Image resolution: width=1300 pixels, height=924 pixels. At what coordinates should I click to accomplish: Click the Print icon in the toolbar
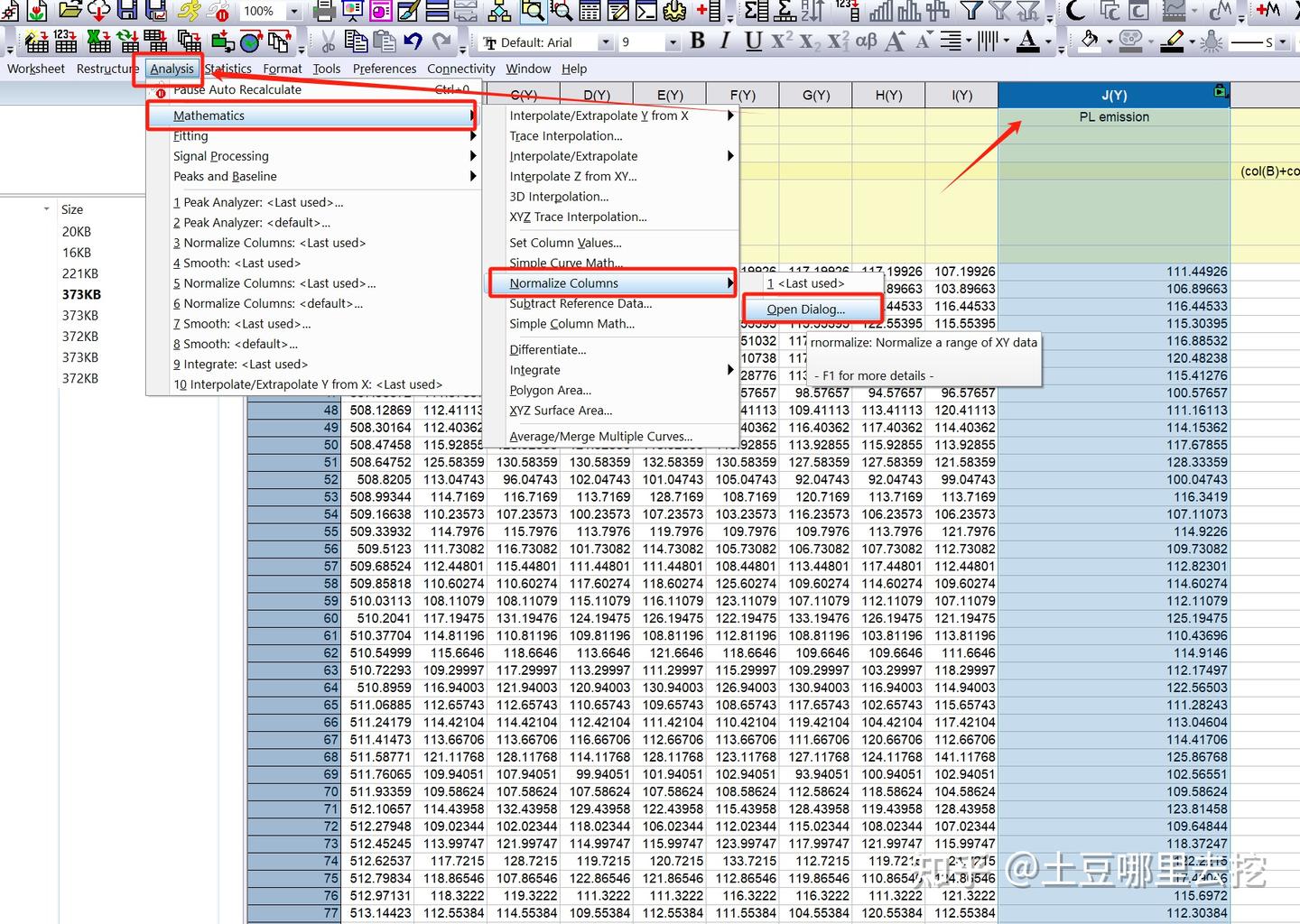pyautogui.click(x=324, y=11)
